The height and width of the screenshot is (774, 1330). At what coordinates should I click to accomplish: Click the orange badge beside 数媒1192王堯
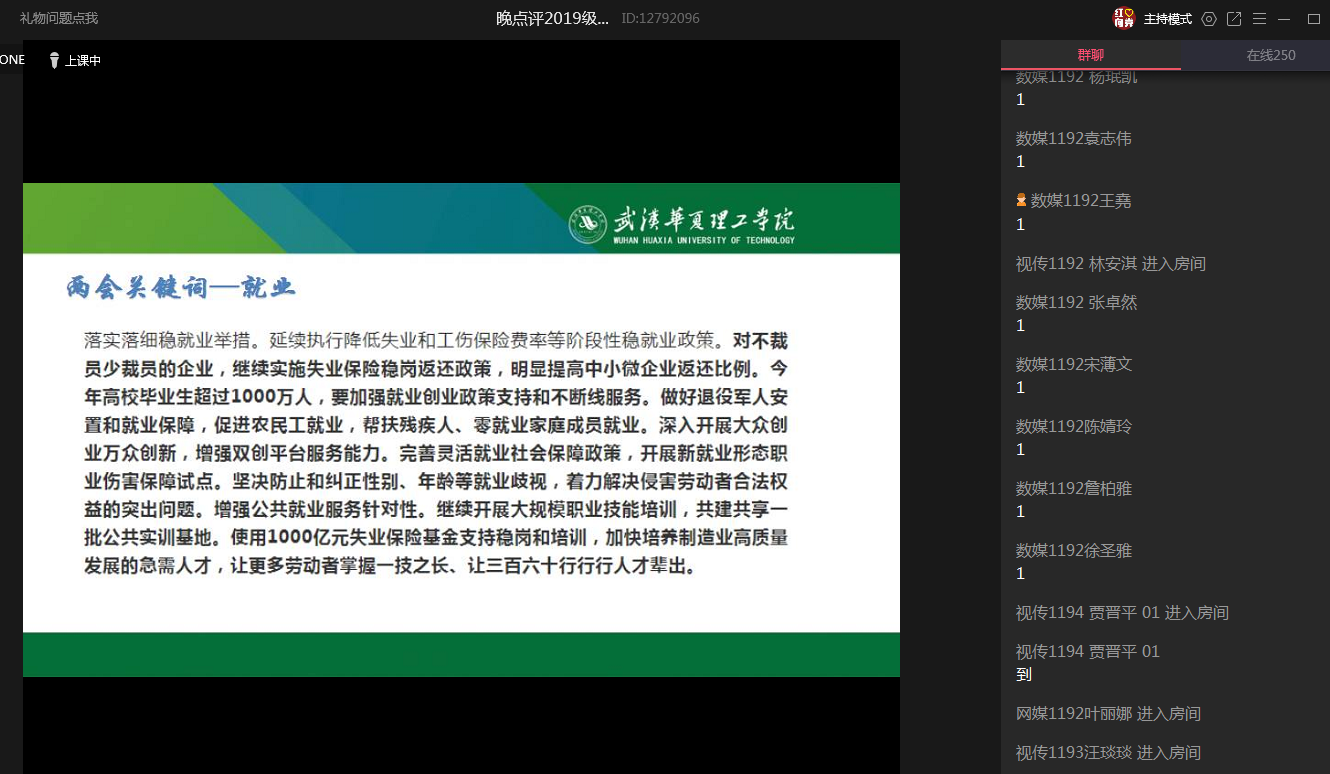coord(1021,201)
